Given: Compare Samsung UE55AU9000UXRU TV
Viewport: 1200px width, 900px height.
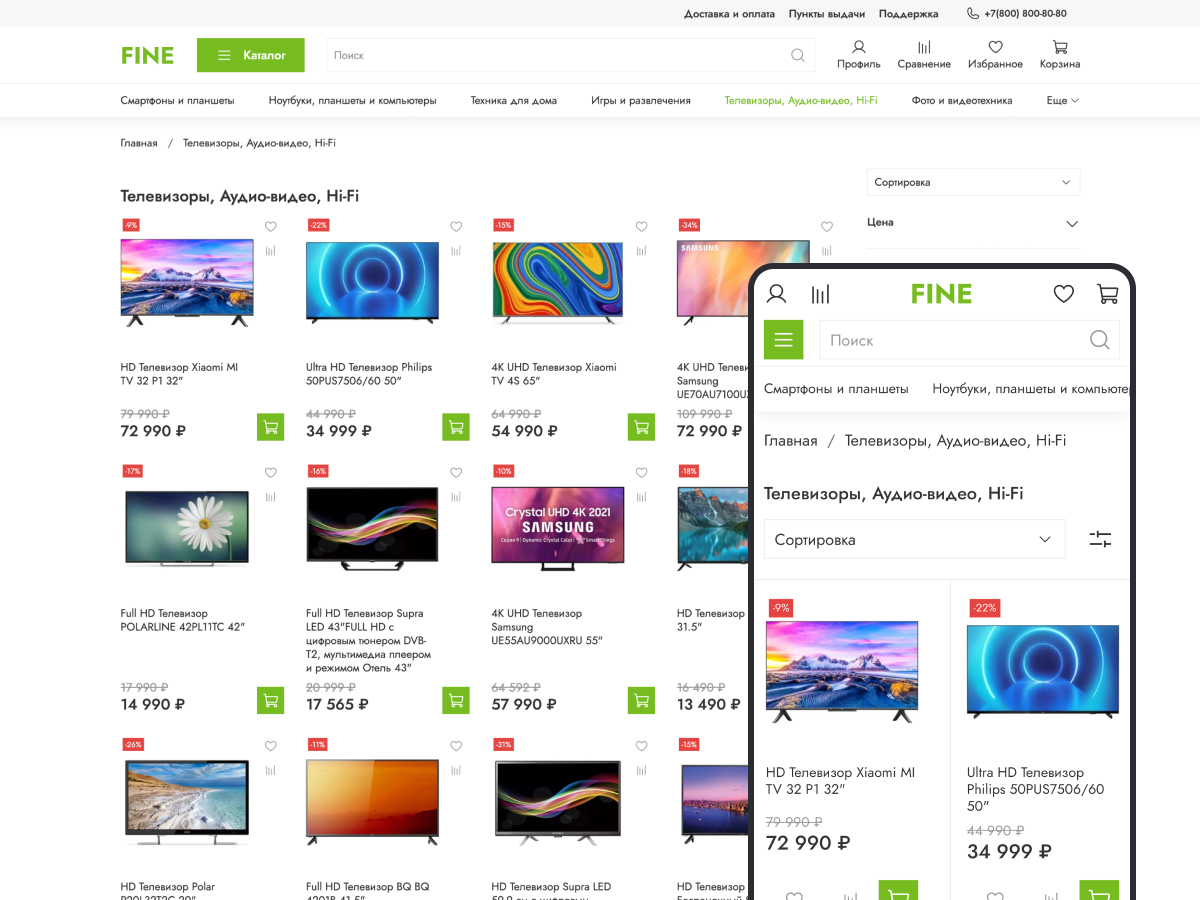Looking at the screenshot, I should pyautogui.click(x=641, y=497).
